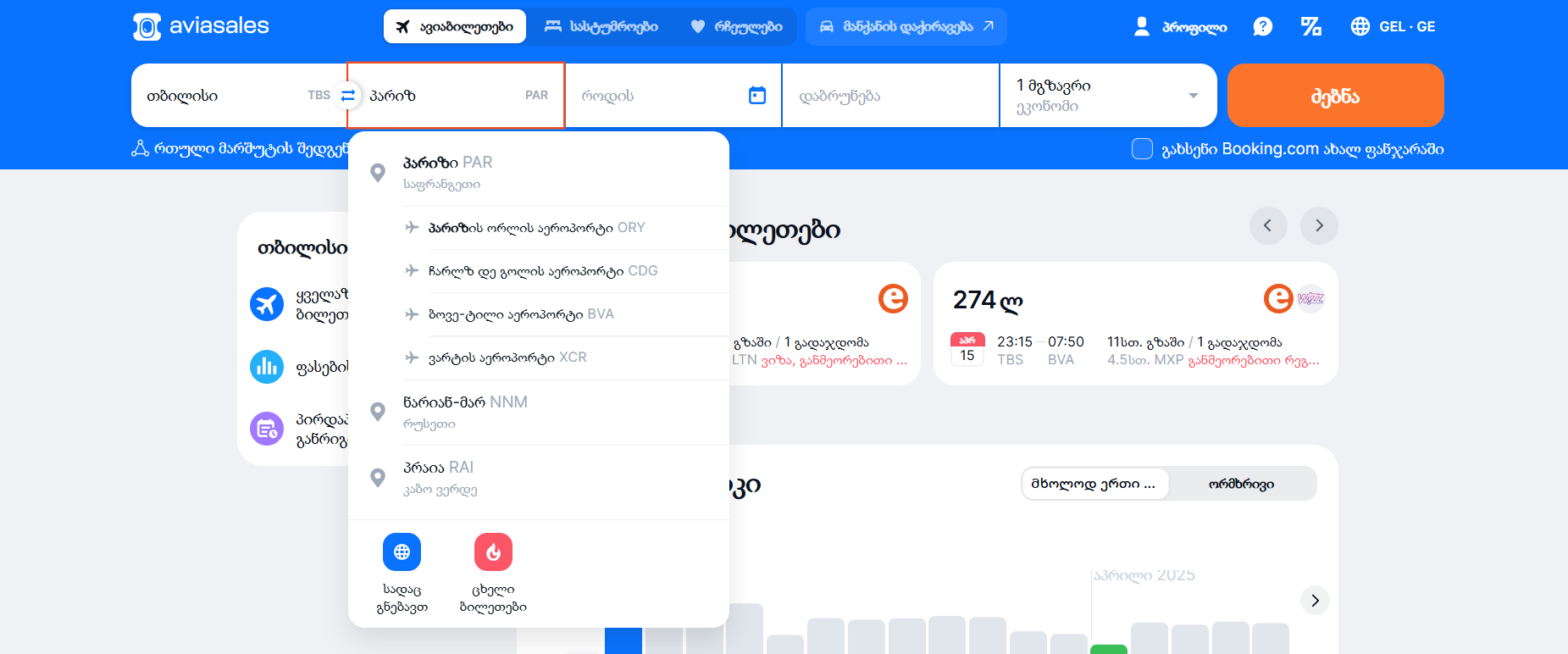Click the return date input field
The width and height of the screenshot is (1568, 654).
pyautogui.click(x=889, y=96)
